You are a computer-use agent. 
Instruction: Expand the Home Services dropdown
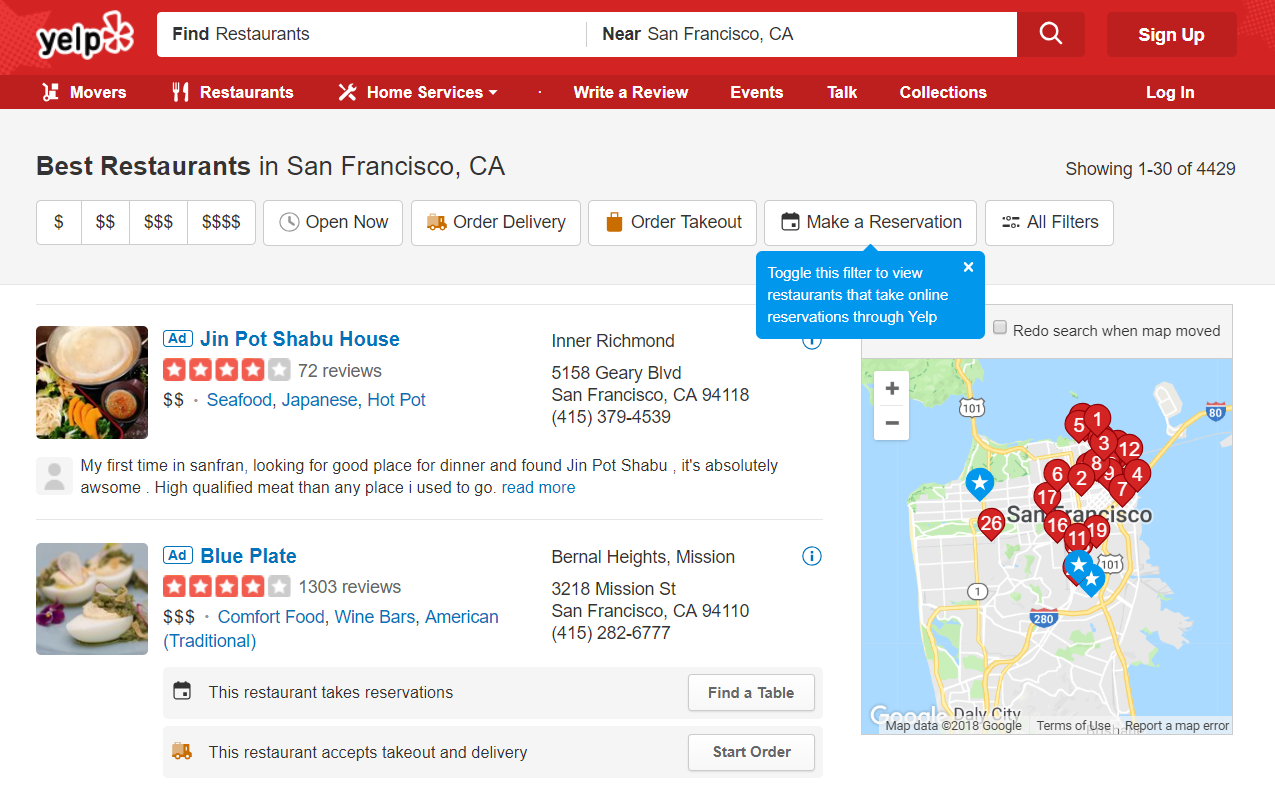click(x=417, y=92)
